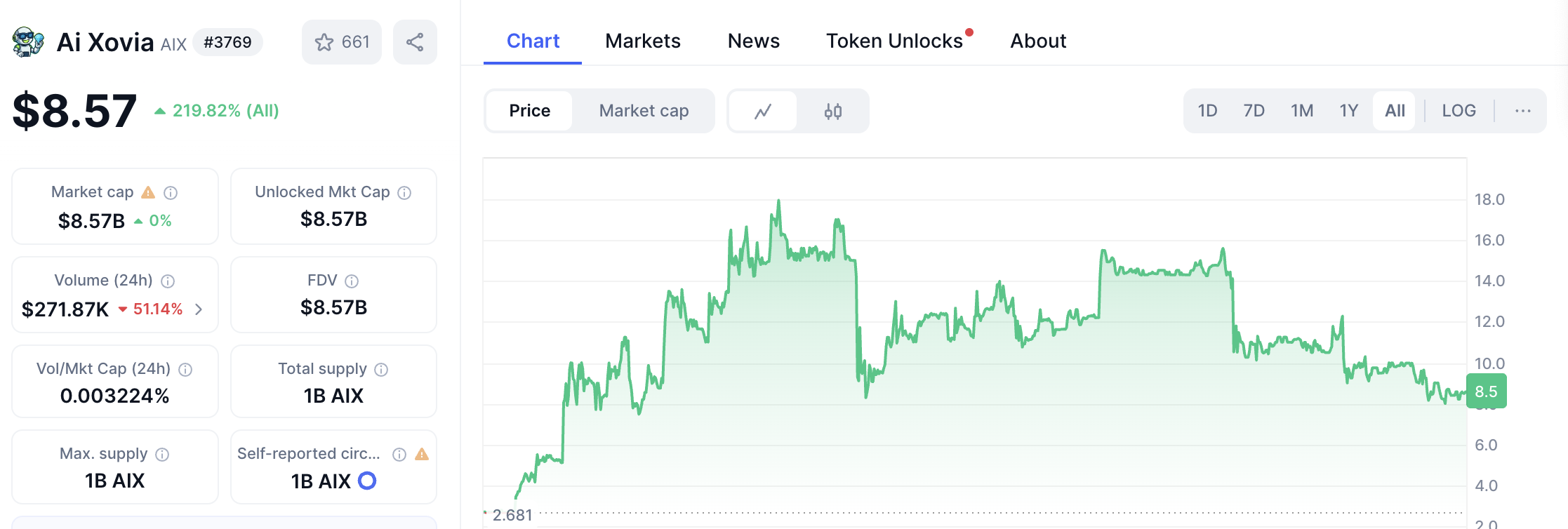Click warning triangle beside Self-reported circ
The width and height of the screenshot is (1568, 529).
tap(422, 454)
